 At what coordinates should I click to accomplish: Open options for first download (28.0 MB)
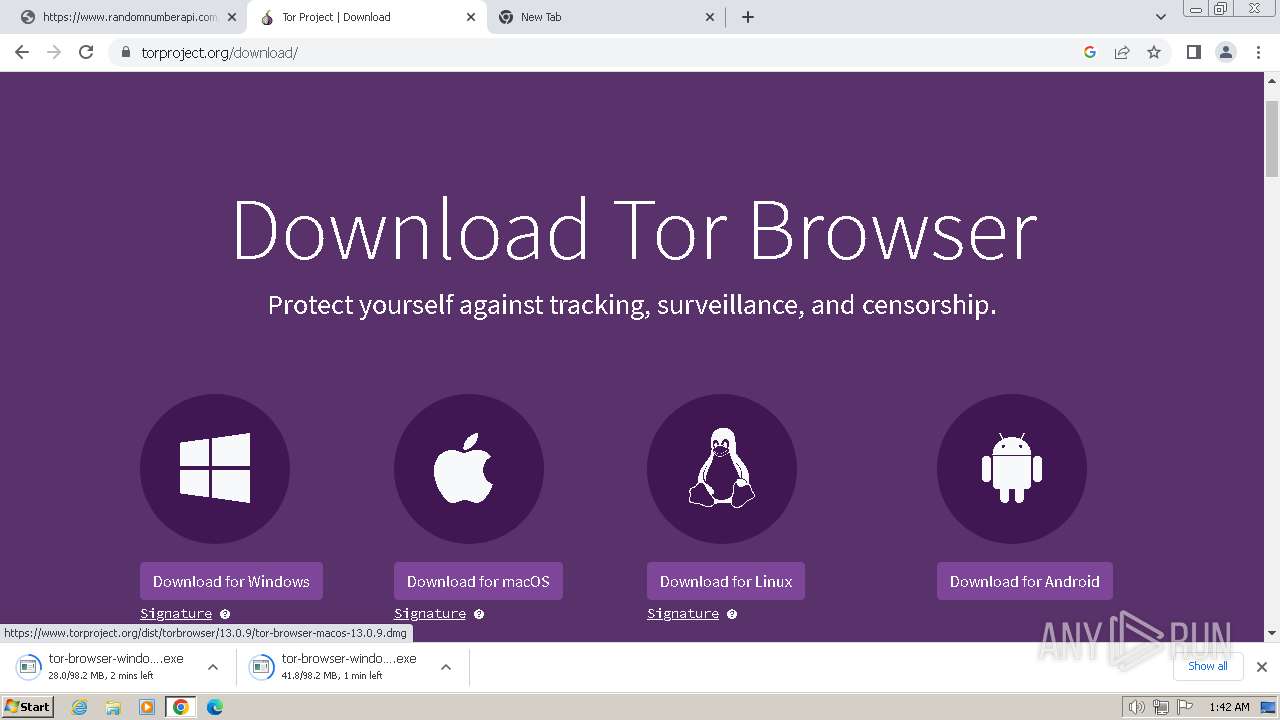[212, 667]
